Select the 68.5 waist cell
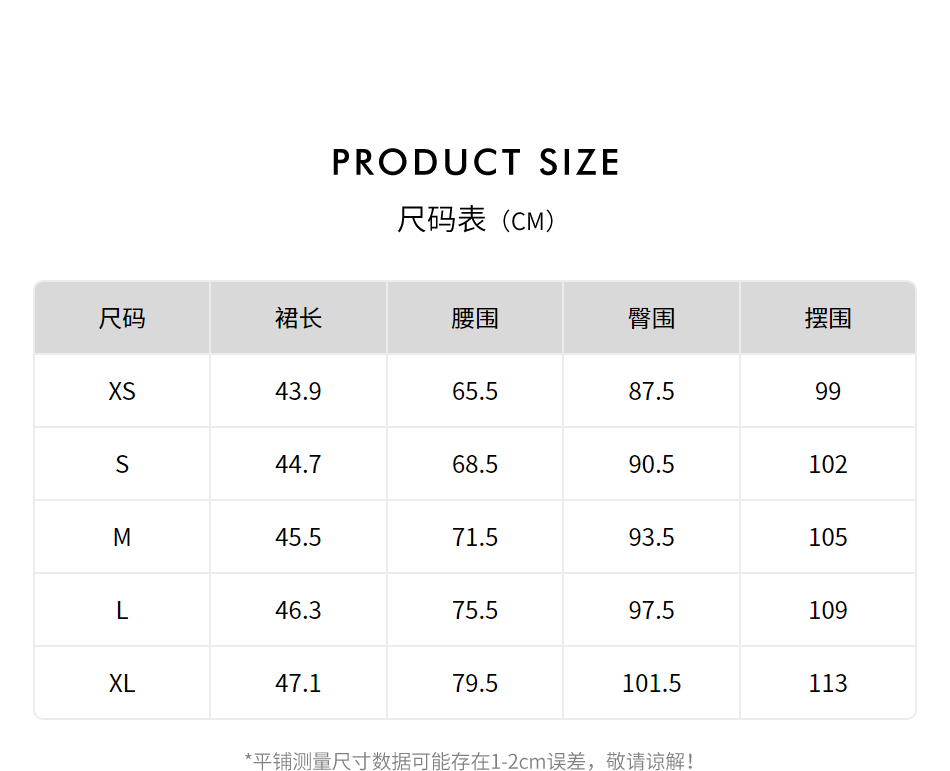This screenshot has height=771, width=950. (475, 465)
